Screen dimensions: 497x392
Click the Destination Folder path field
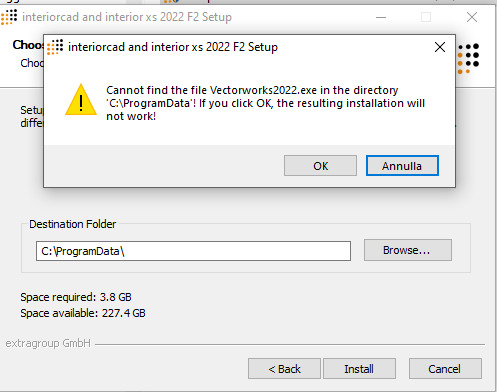coord(193,251)
